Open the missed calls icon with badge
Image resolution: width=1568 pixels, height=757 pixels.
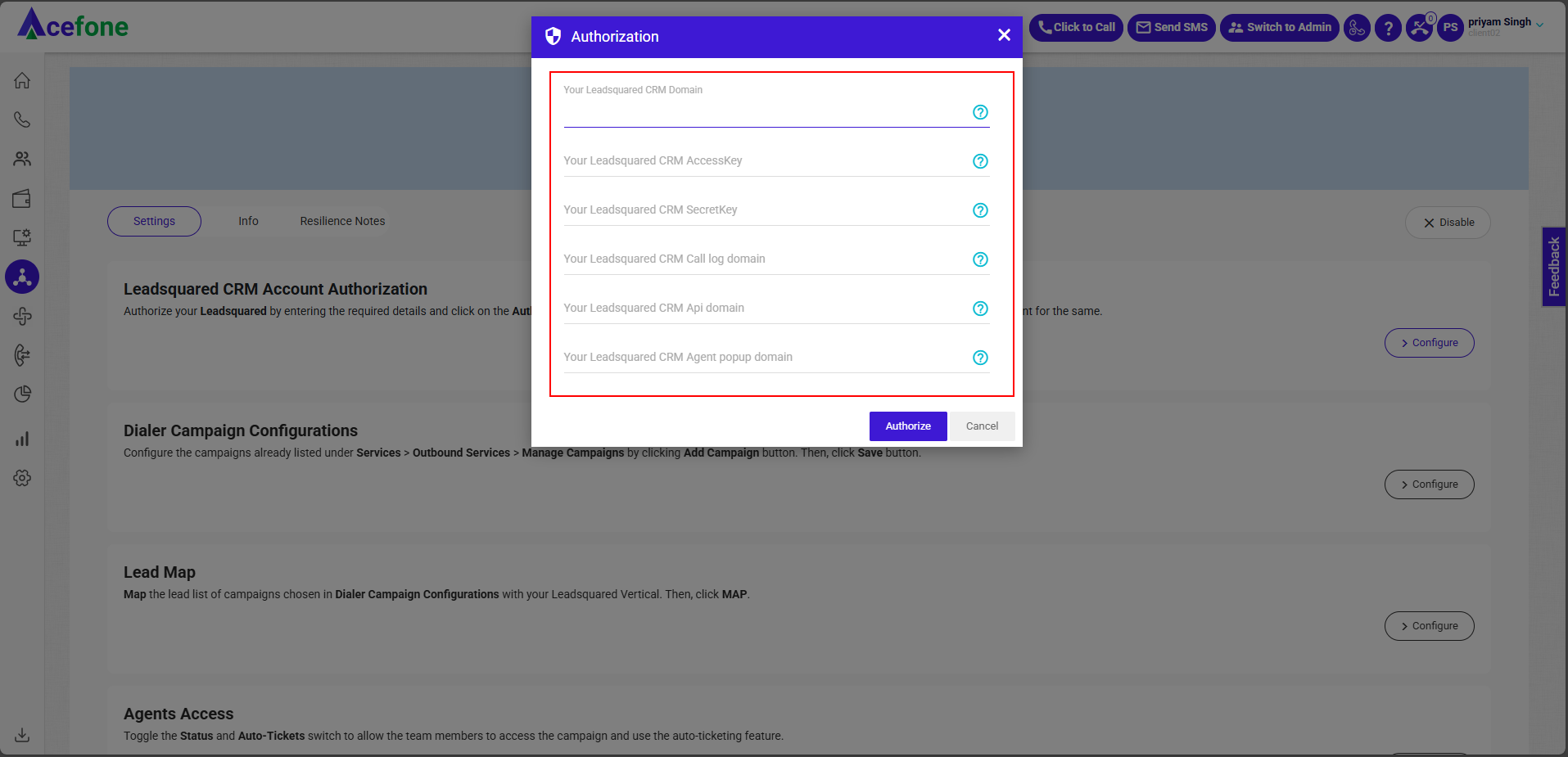[x=1420, y=28]
